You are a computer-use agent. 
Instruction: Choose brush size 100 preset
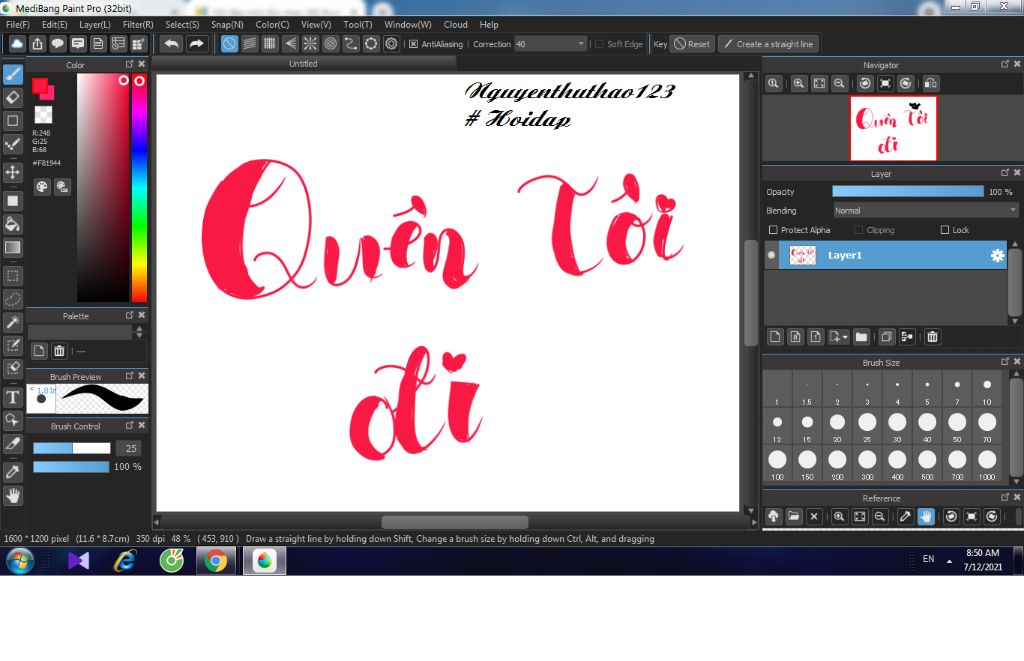click(x=777, y=464)
